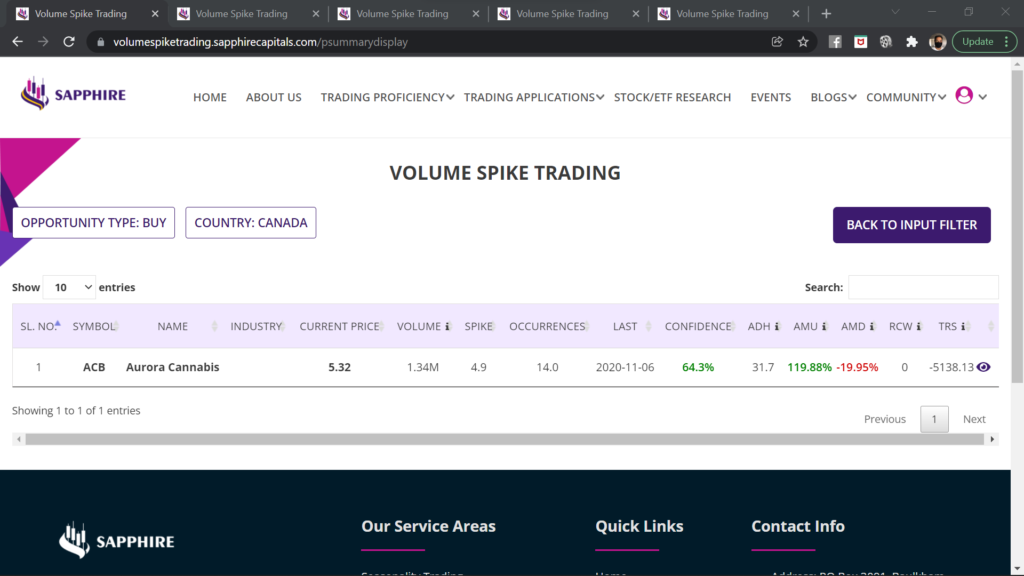
Task: Click the Sapphire logo in header
Action: (73, 95)
